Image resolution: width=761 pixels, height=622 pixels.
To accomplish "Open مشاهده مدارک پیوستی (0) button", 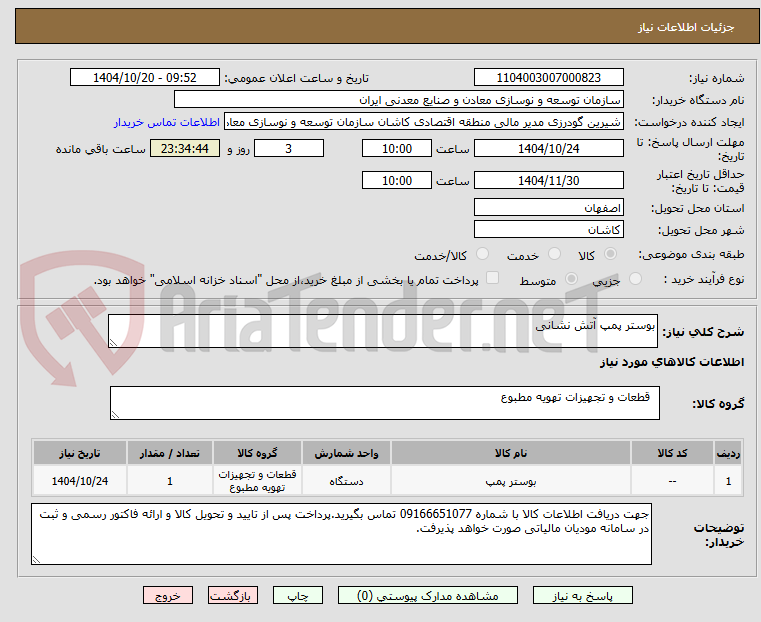I will [x=428, y=595].
